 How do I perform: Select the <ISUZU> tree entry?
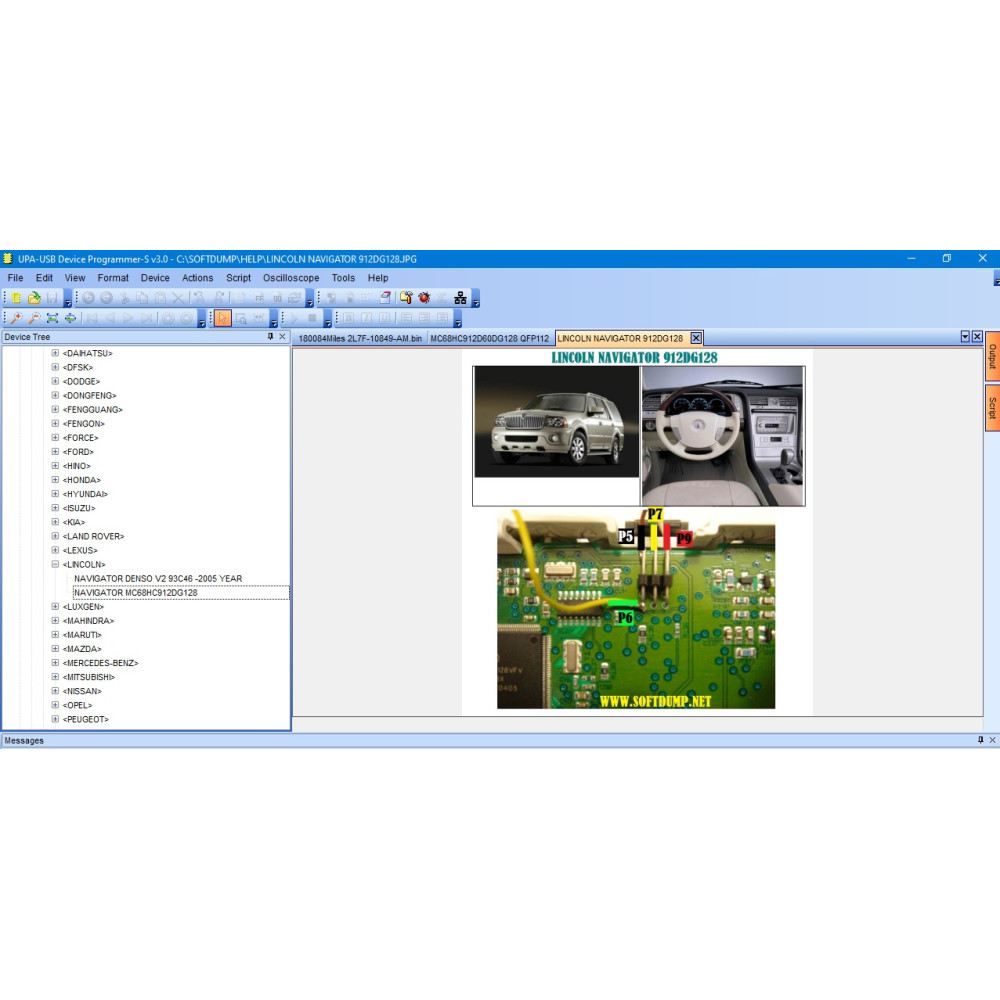pos(79,508)
